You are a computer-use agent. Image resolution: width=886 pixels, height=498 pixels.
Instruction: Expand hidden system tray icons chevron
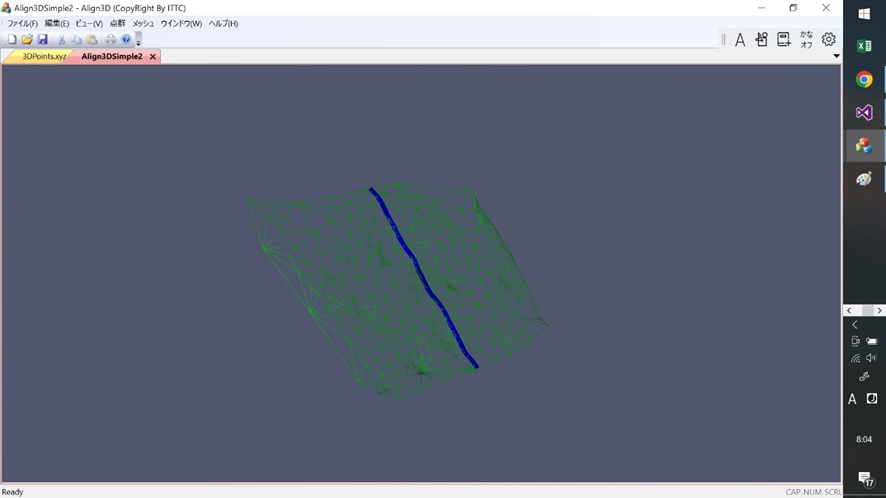click(854, 325)
